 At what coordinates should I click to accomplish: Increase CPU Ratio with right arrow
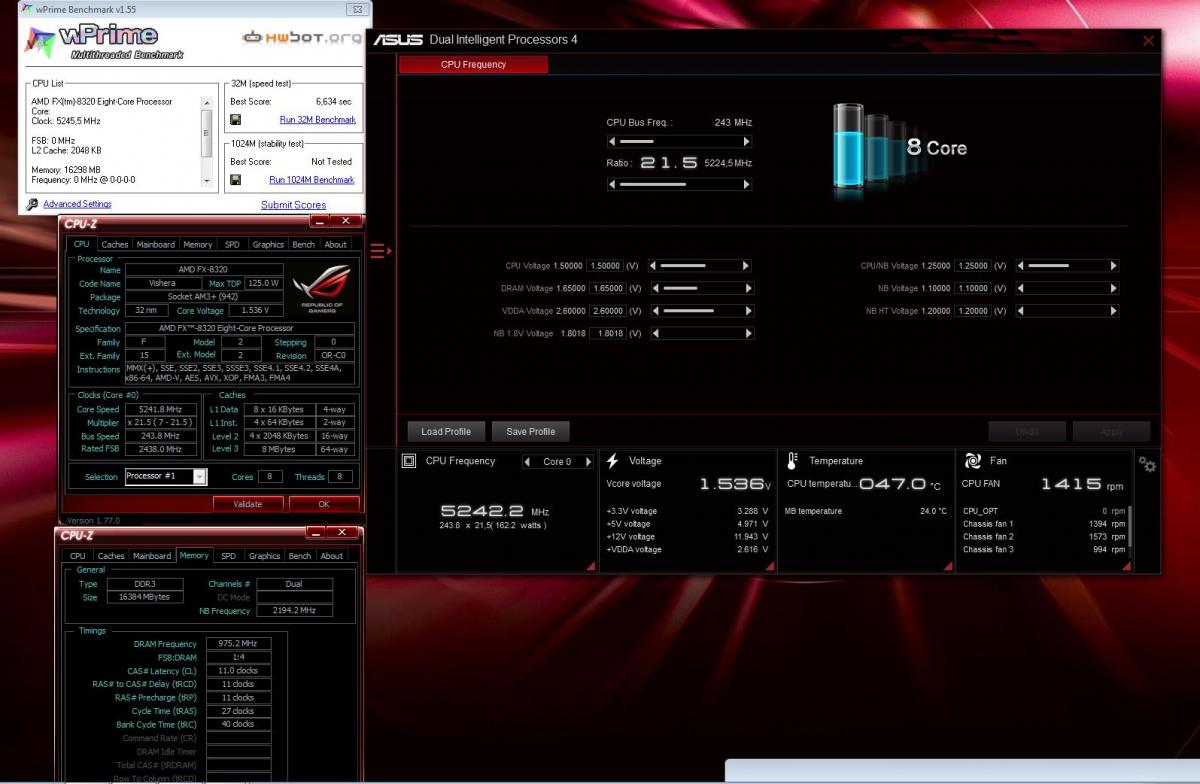[747, 184]
